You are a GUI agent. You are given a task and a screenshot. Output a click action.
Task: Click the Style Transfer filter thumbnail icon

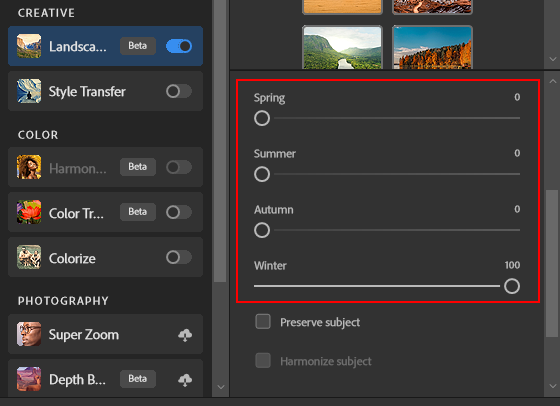click(29, 91)
